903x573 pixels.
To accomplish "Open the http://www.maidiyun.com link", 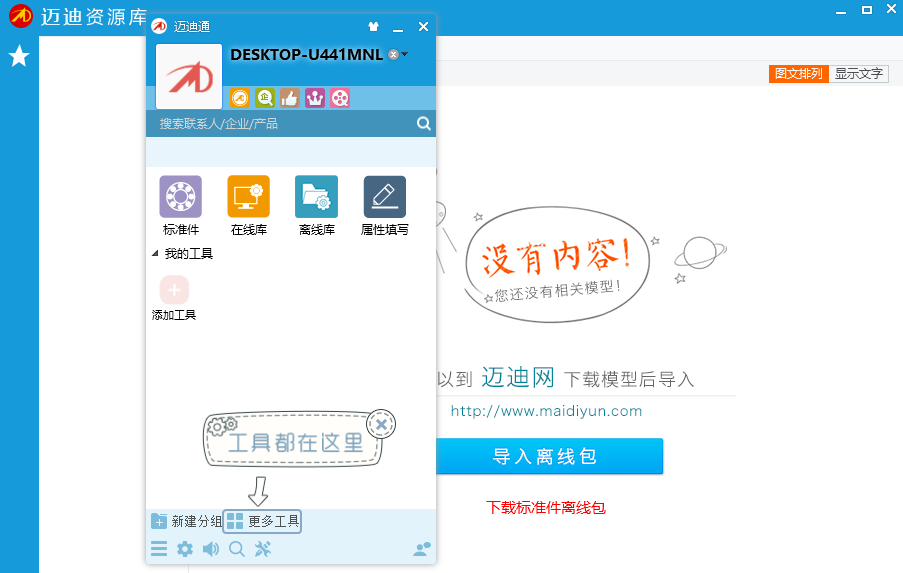I will 546,411.
